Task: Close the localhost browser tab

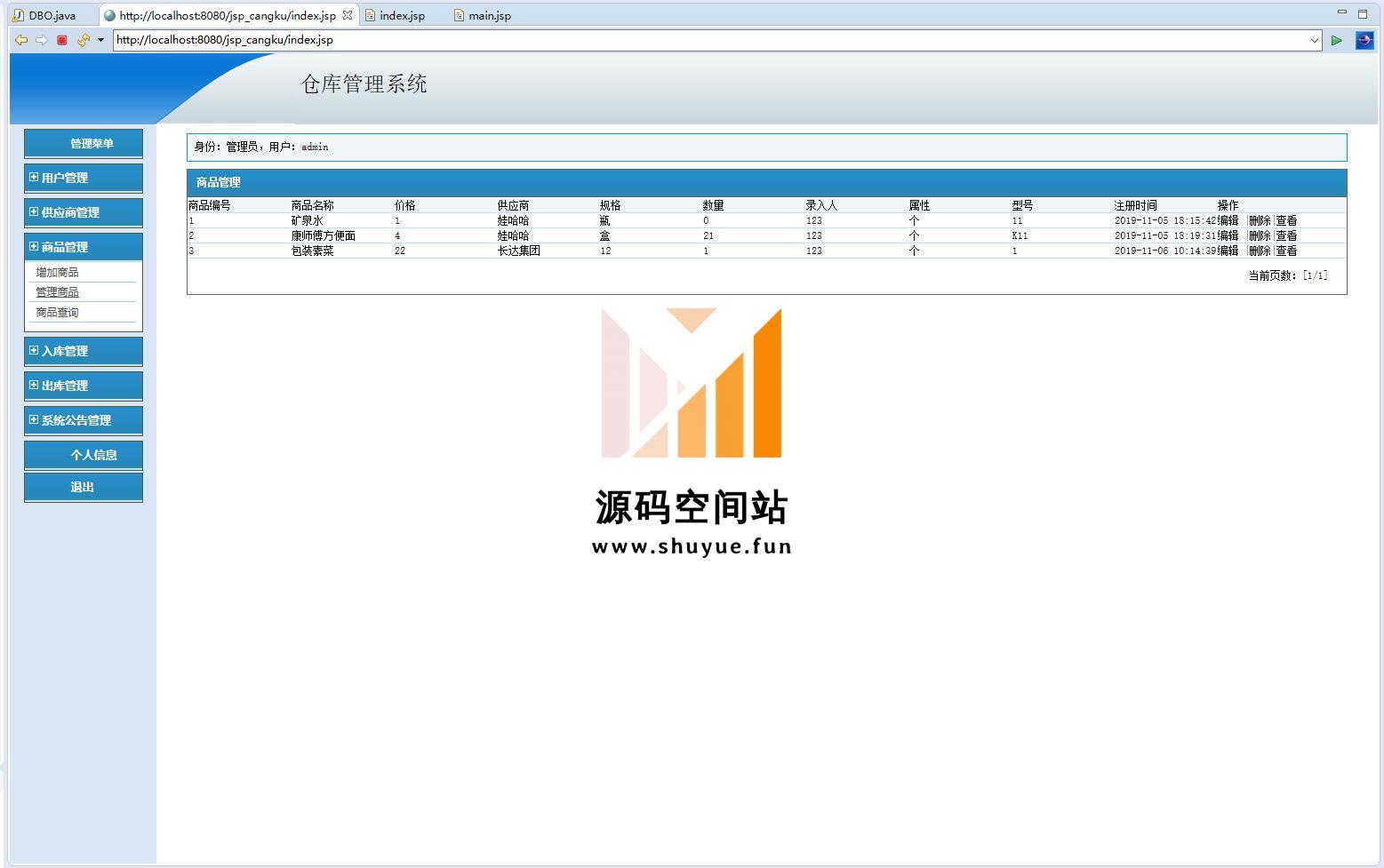Action: (x=348, y=15)
